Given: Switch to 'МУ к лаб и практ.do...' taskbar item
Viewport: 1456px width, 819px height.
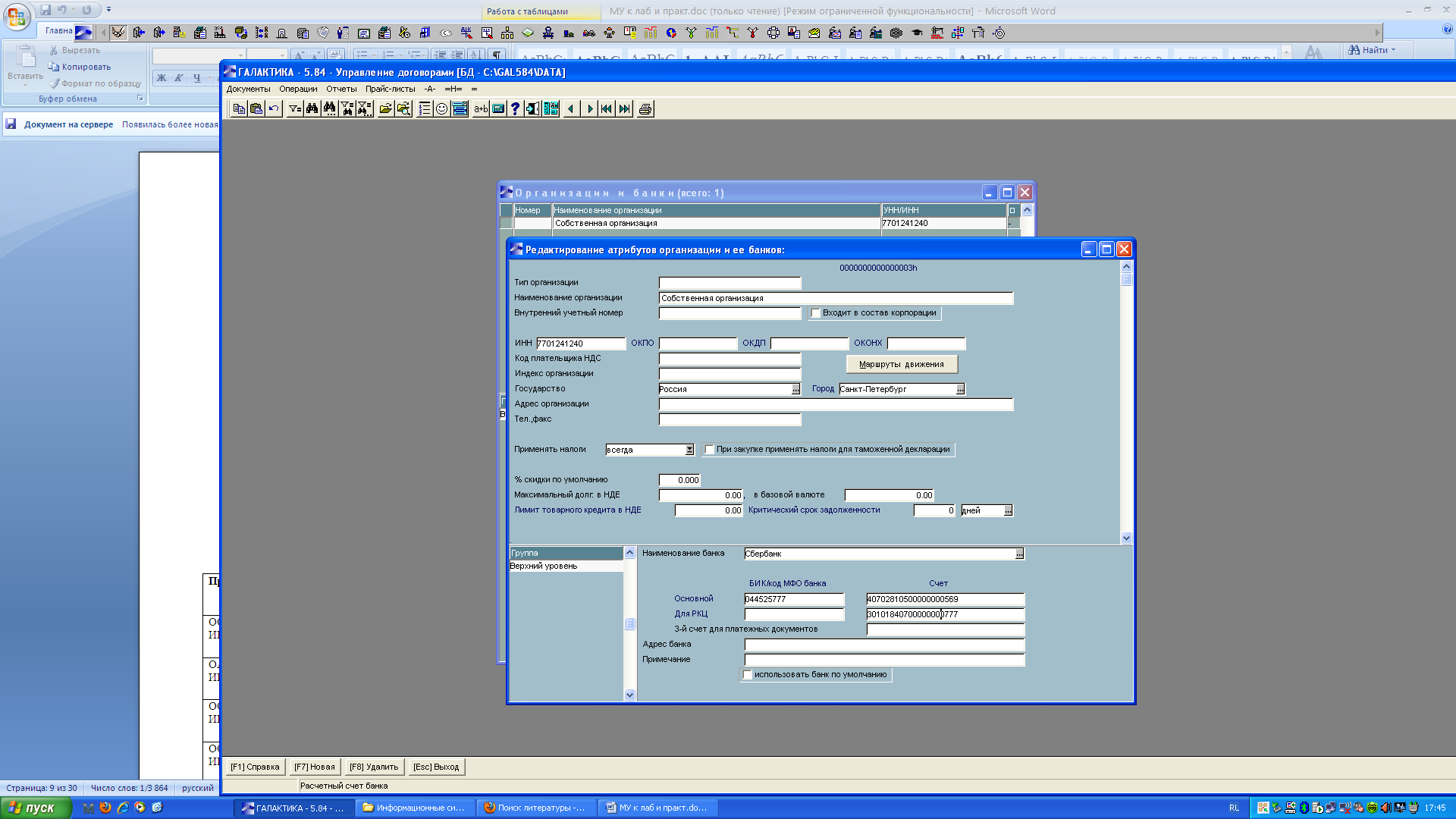Looking at the screenshot, I should pyautogui.click(x=657, y=808).
